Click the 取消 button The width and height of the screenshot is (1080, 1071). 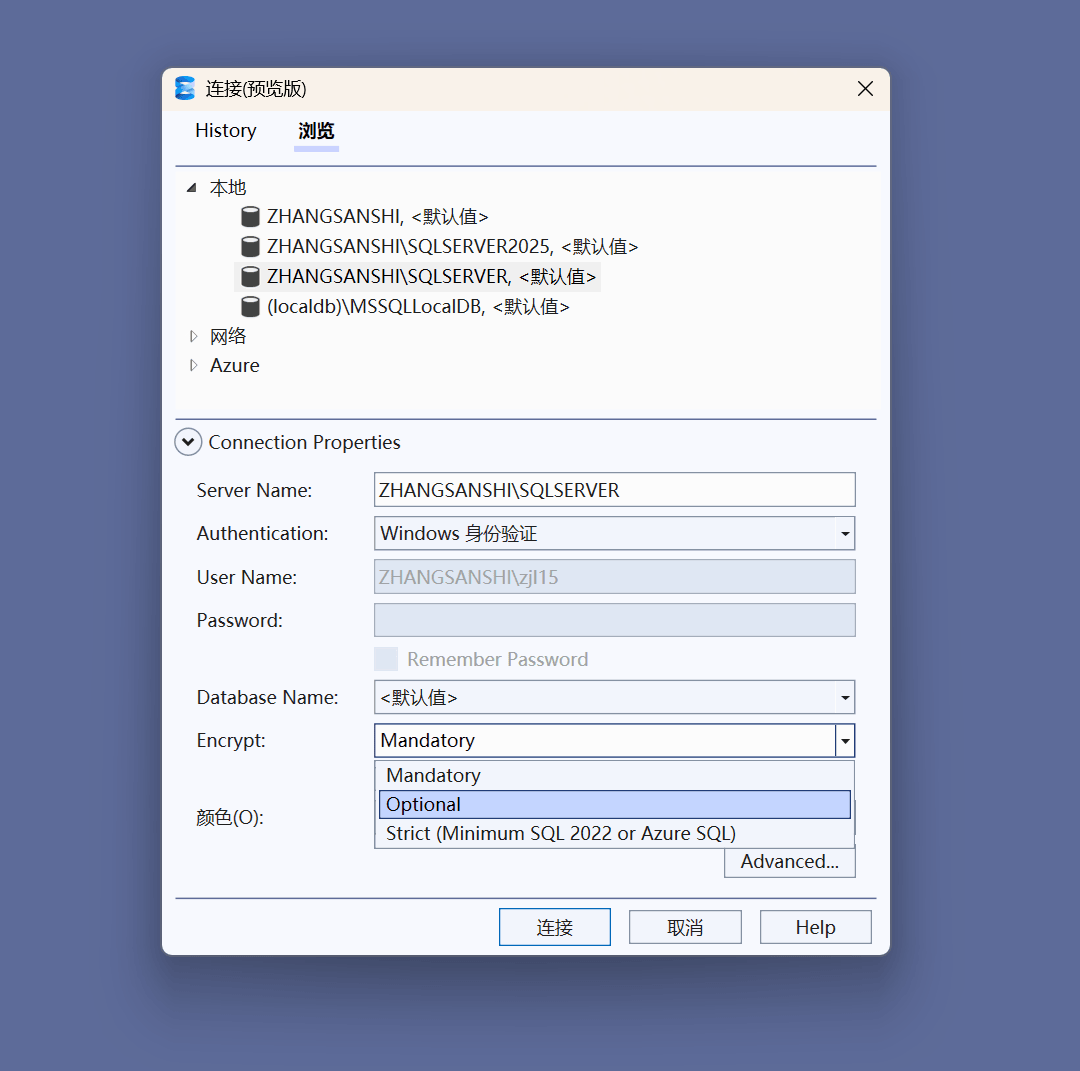pos(685,927)
